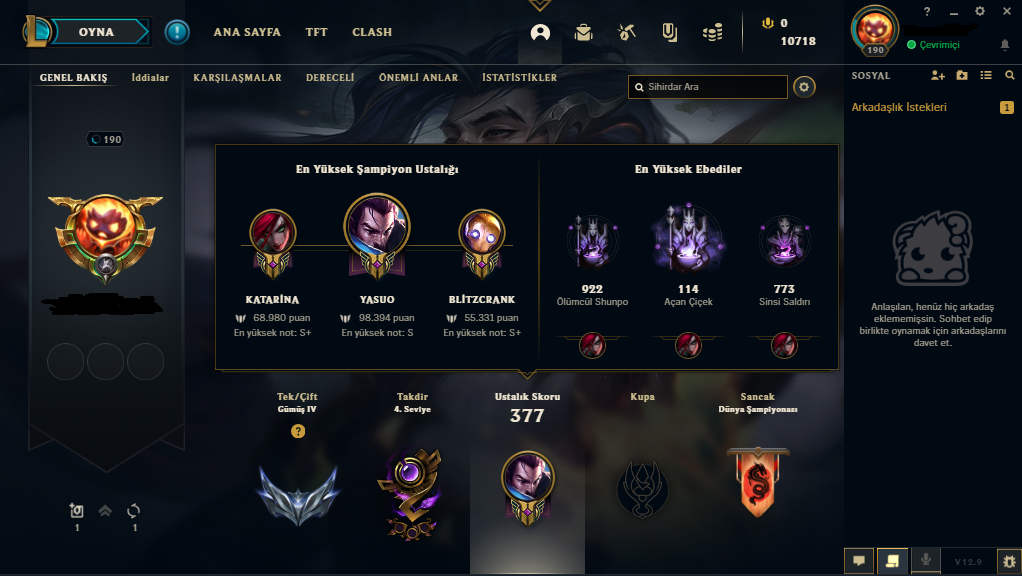The image size is (1022, 576).
Task: Switch to the İSTATİSTİKLER tab
Action: click(x=519, y=78)
